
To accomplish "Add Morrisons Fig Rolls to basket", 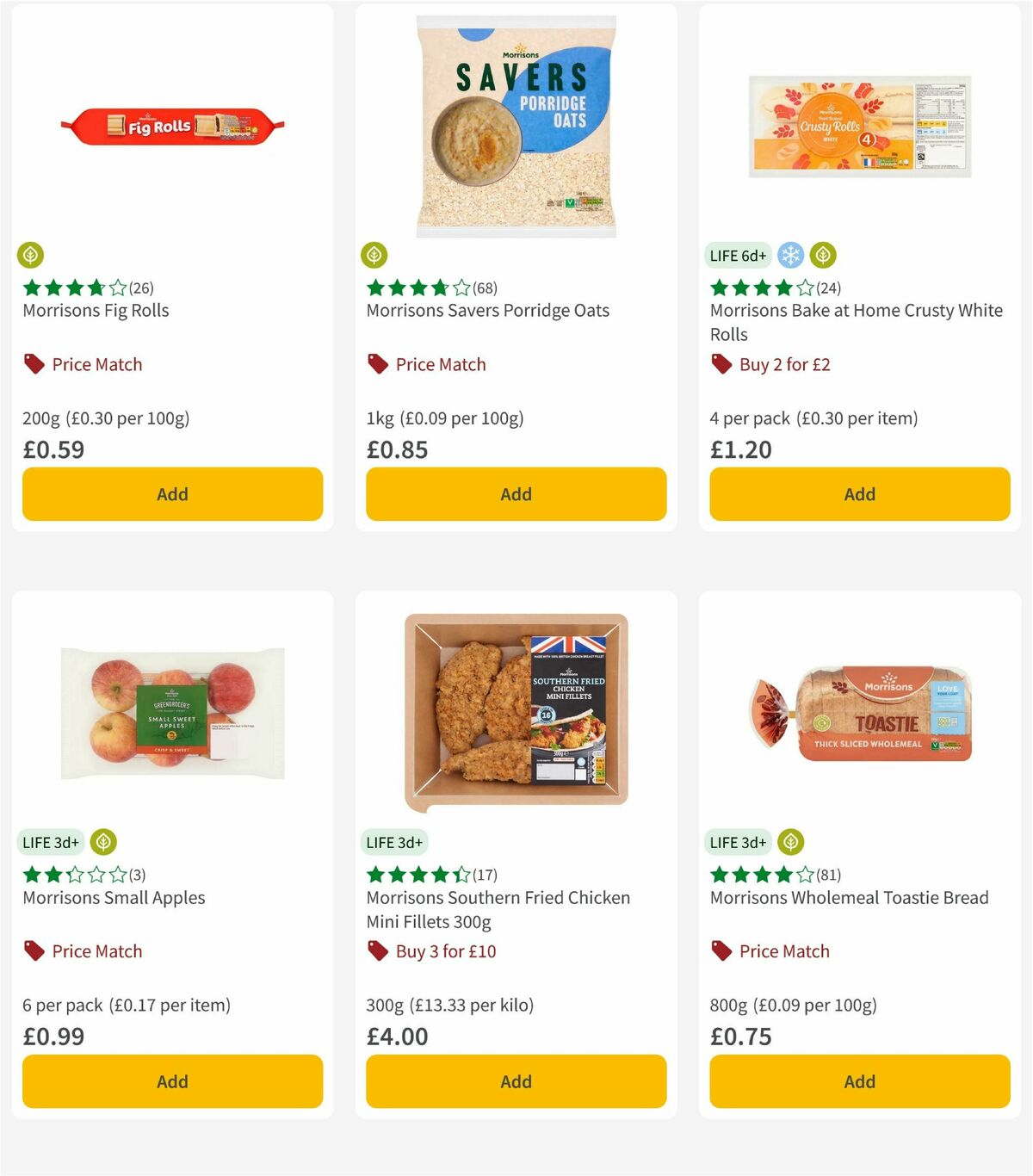I will pos(172,494).
